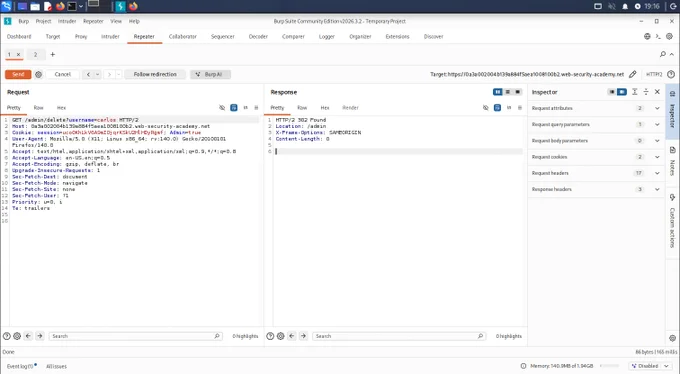This screenshot has height=374, width=680.
Task: Select Repeater request tab 2
Action: 36,54
